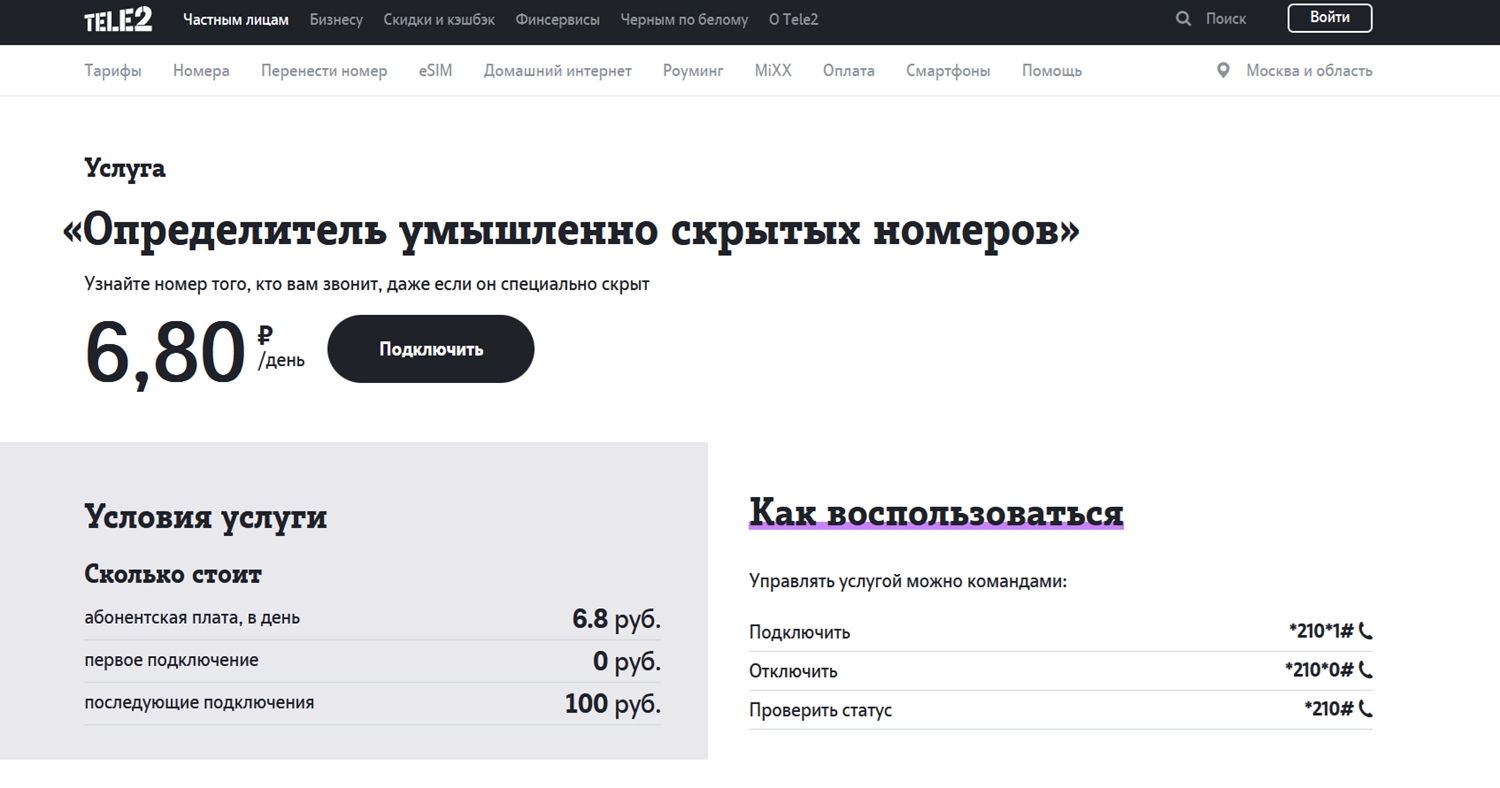
Task: Click the последующие подключения label
Action: click(x=199, y=702)
